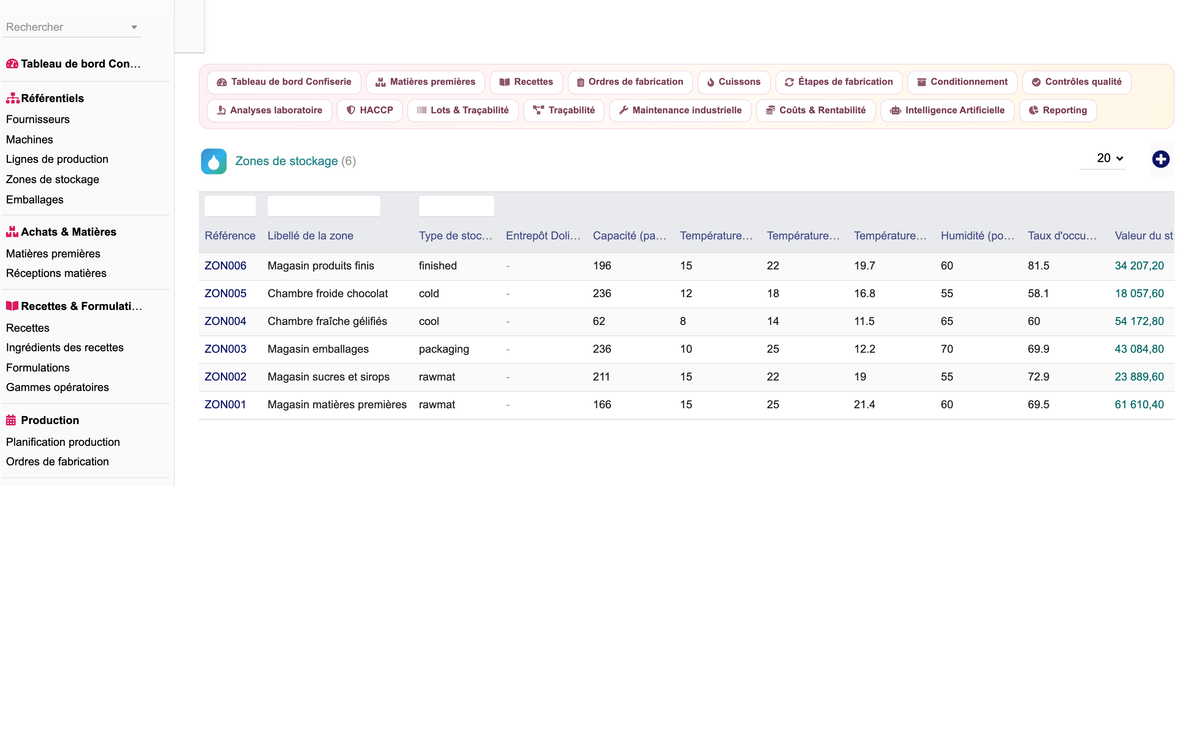Open Recettes sidebar link

pyautogui.click(x=28, y=328)
